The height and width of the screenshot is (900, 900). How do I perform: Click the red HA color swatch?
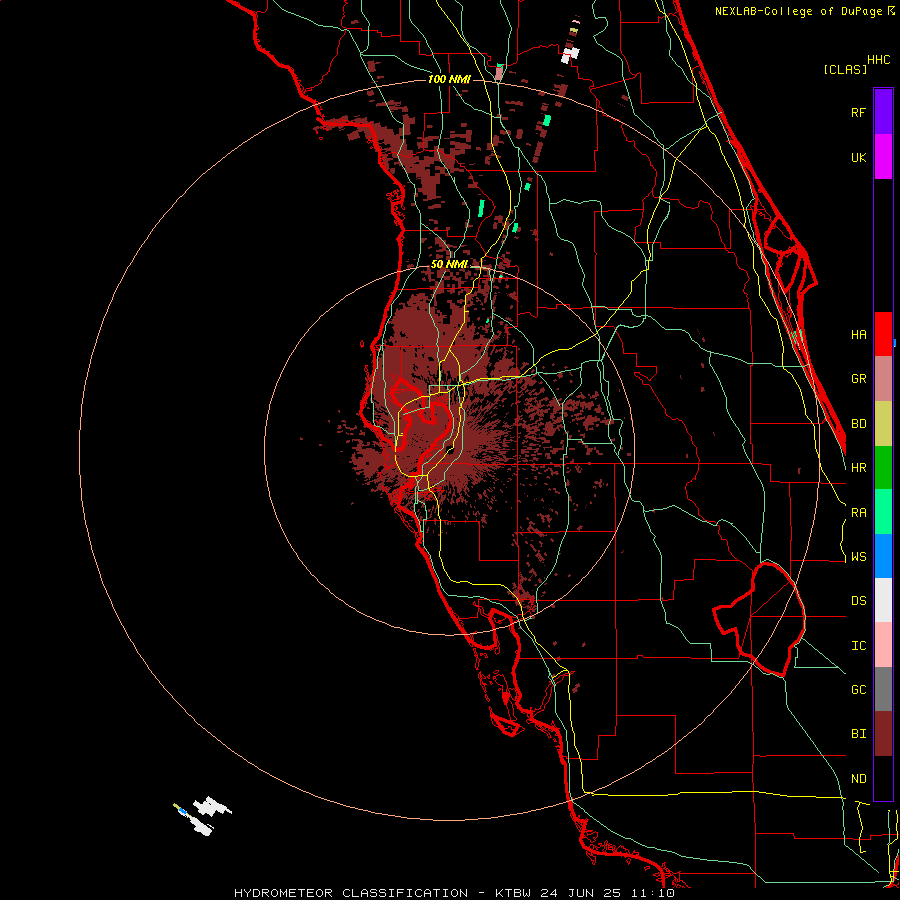coord(883,334)
